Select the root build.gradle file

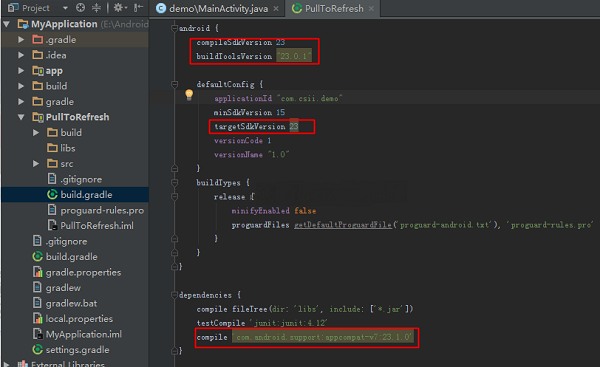(x=72, y=257)
